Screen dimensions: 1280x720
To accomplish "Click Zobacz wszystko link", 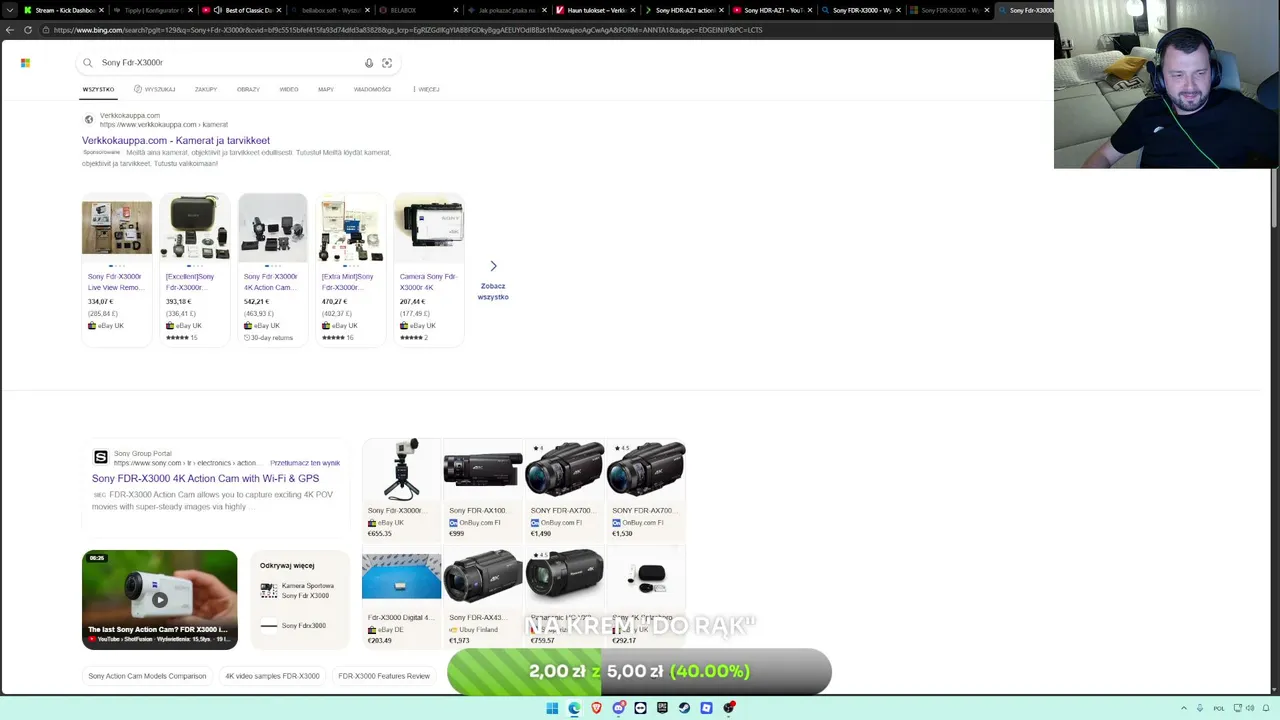I will (x=493, y=291).
